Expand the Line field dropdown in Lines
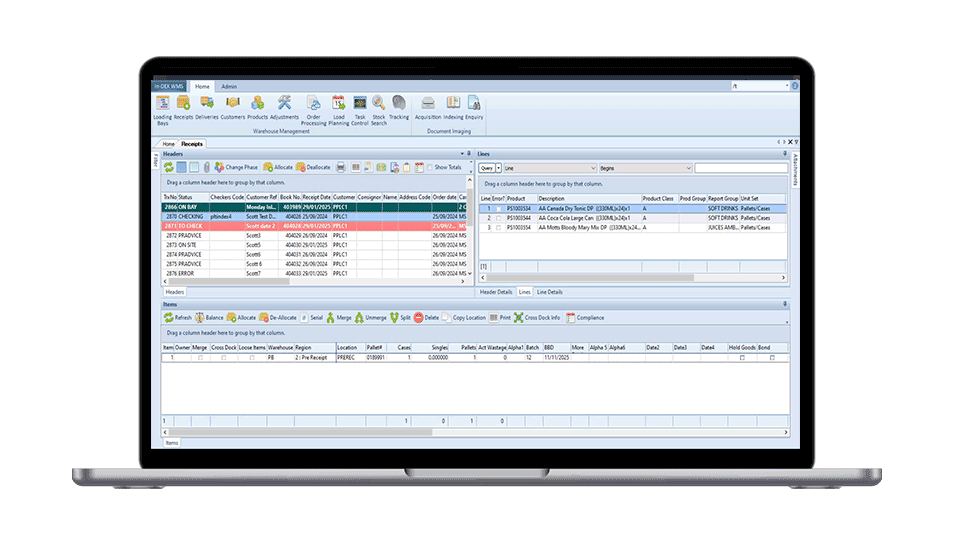 point(592,168)
